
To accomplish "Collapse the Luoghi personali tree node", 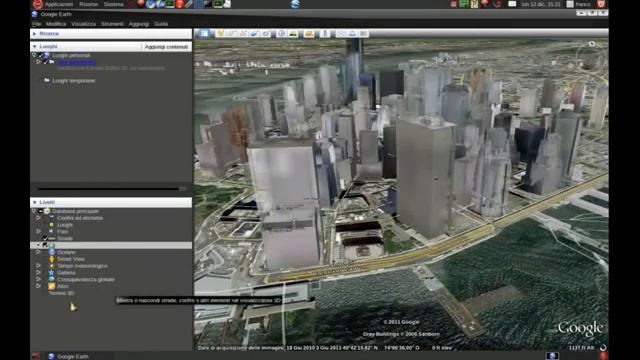I will point(34,55).
